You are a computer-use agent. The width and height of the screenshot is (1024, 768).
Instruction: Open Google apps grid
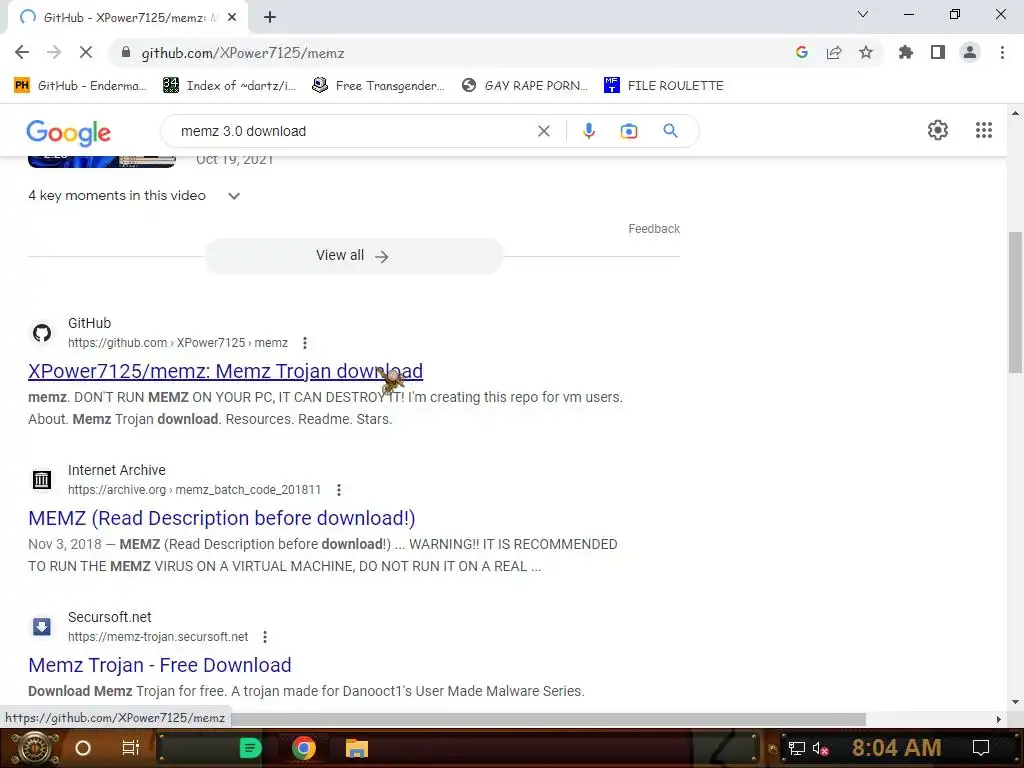pos(984,130)
